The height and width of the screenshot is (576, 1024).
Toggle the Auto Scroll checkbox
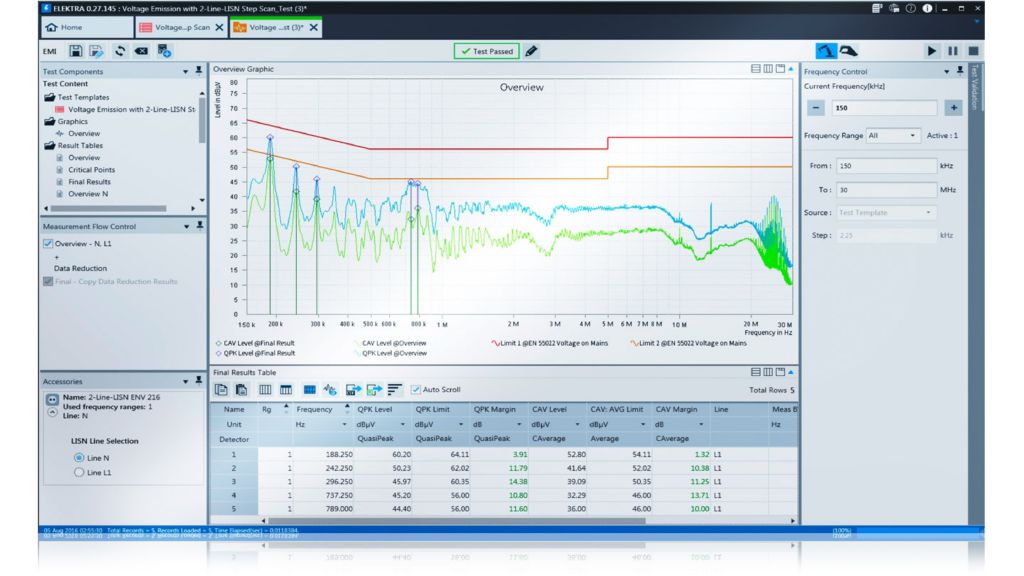tap(417, 389)
